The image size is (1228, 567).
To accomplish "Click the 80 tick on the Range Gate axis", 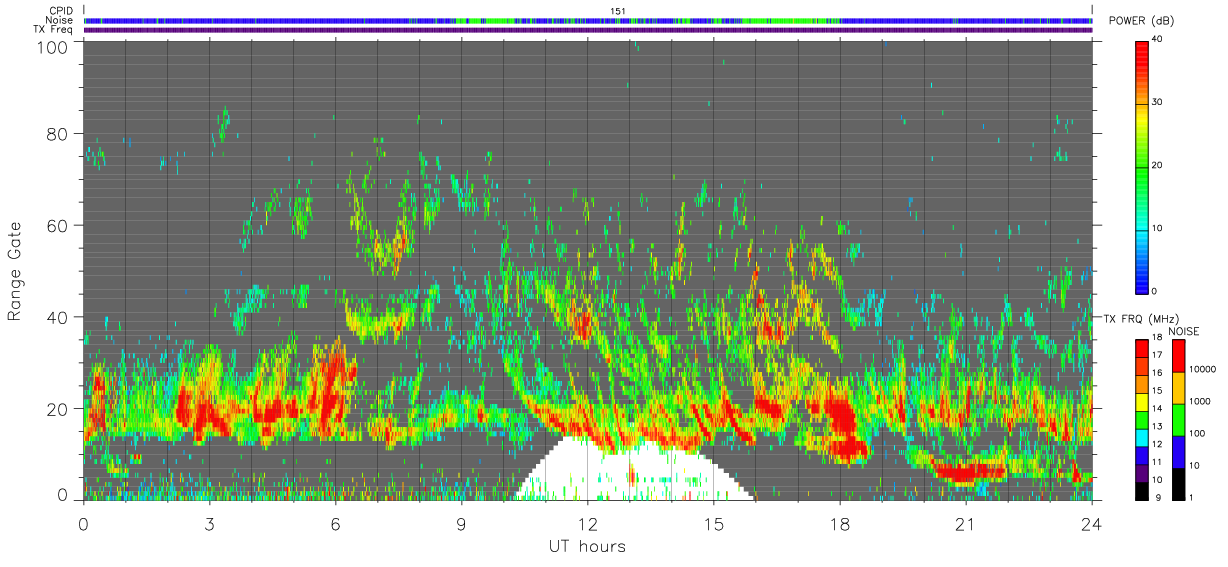I will point(57,134).
